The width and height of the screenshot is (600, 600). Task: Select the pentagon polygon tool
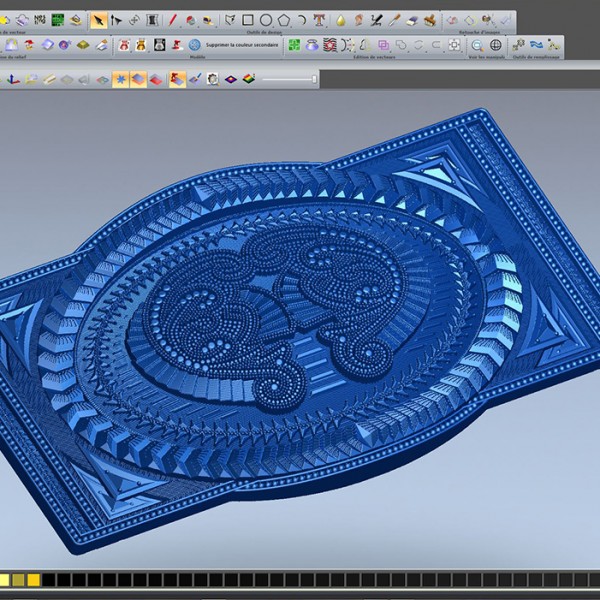point(285,19)
